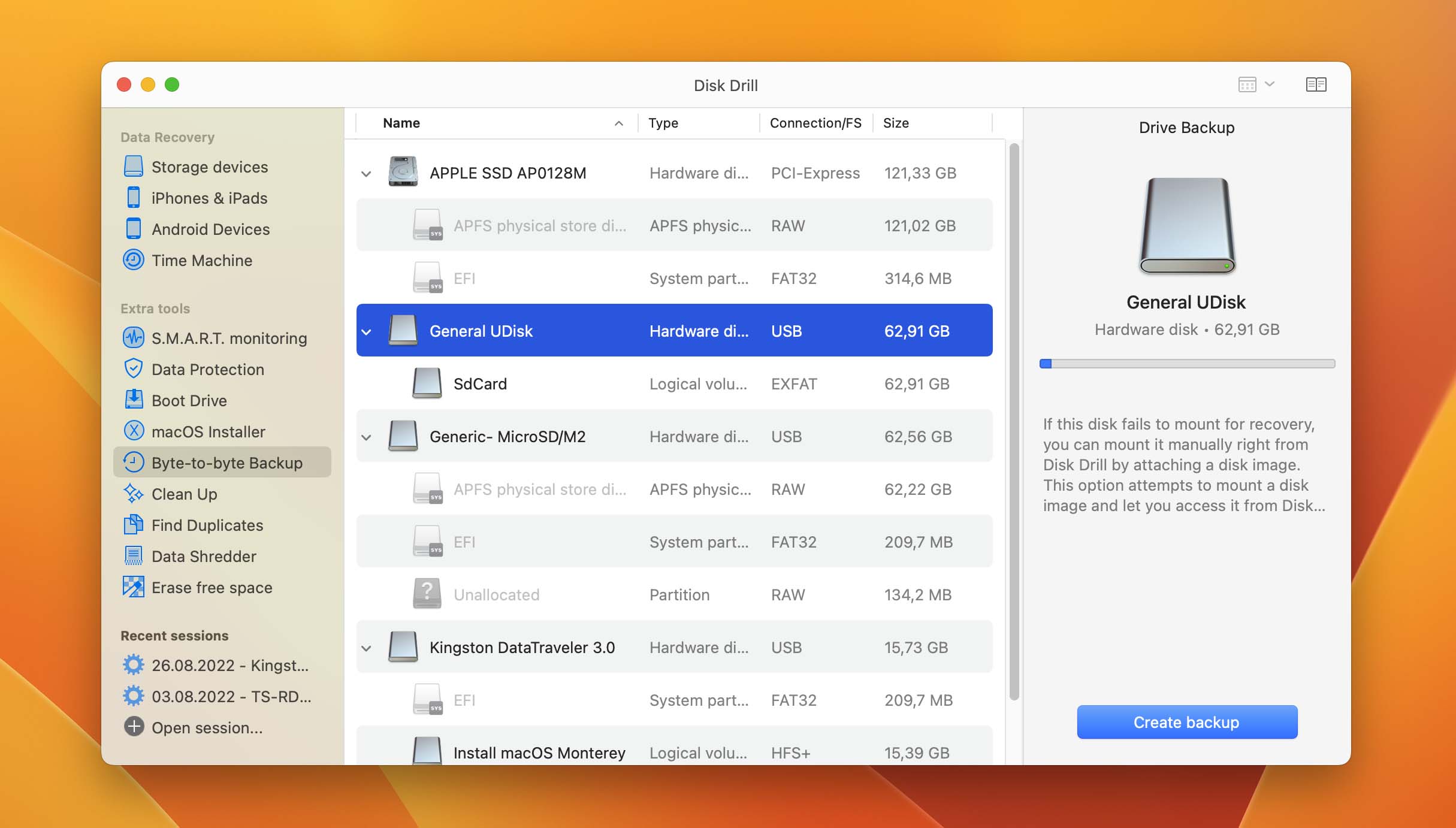Sort list by Connection/FS column header
Image resolution: width=1456 pixels, height=828 pixels.
816,123
